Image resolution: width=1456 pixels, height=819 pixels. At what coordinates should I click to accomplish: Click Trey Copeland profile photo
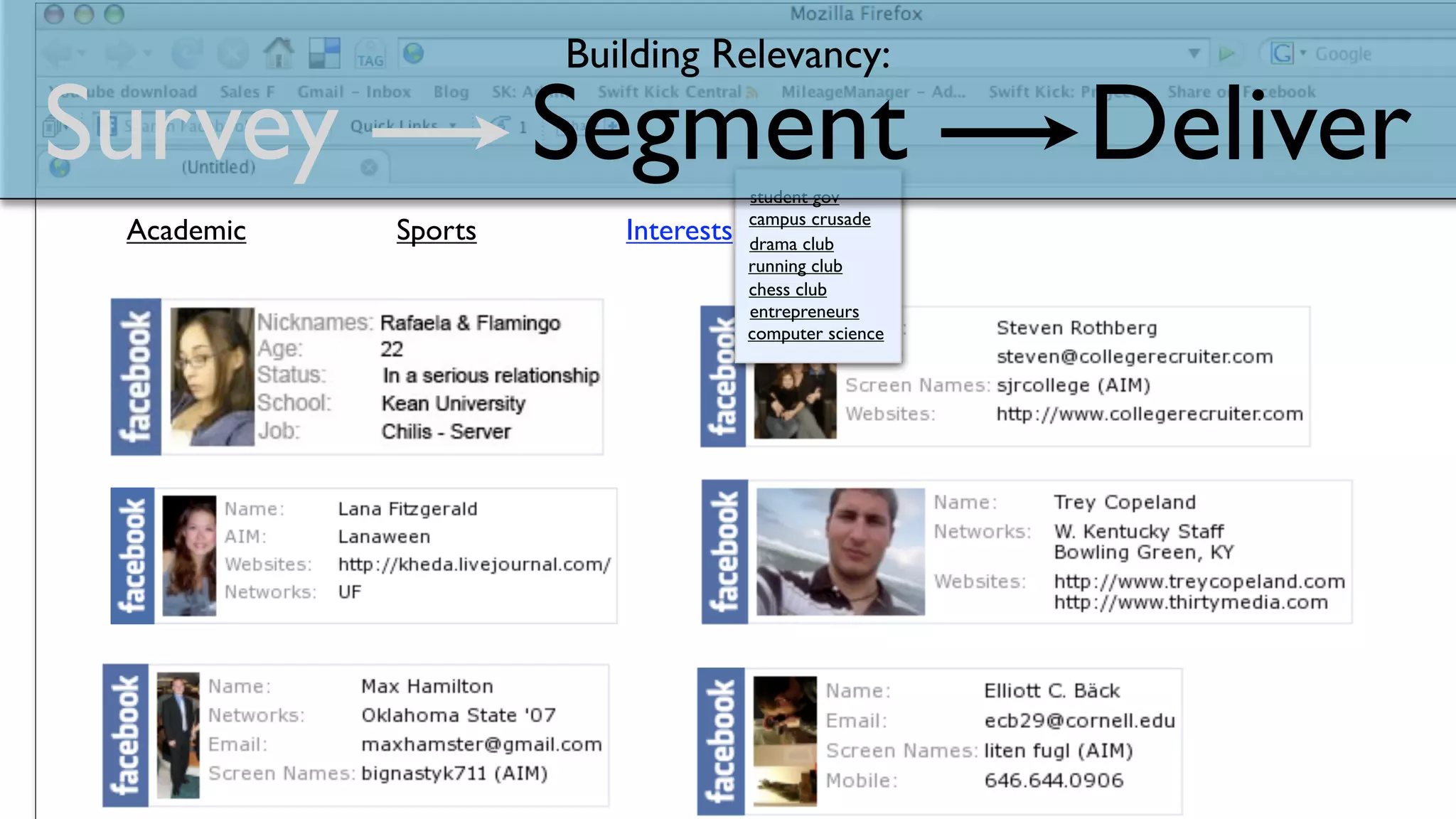pyautogui.click(x=840, y=552)
